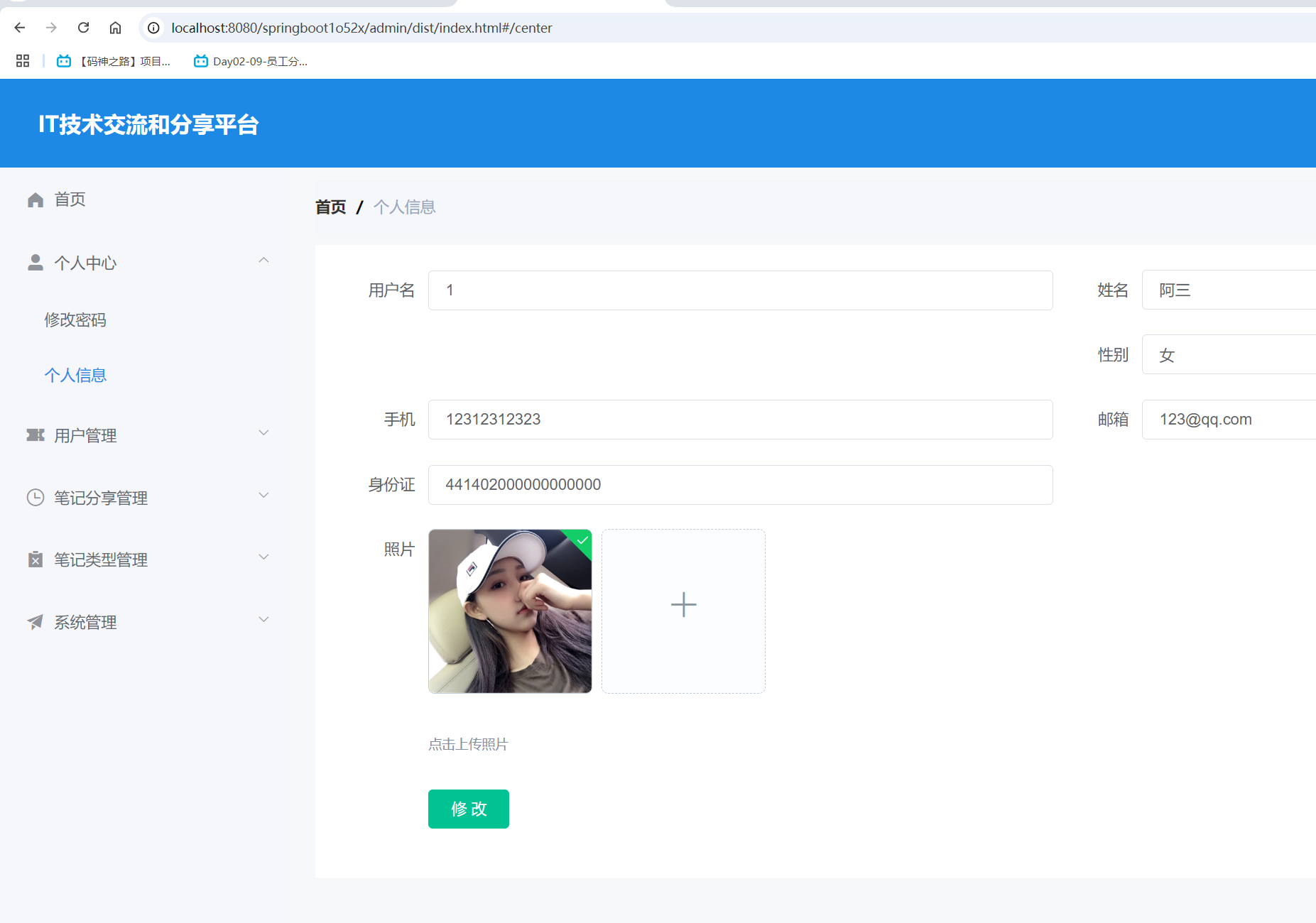Select the 笔记类型管理 note icon
The image size is (1316, 923).
point(36,559)
